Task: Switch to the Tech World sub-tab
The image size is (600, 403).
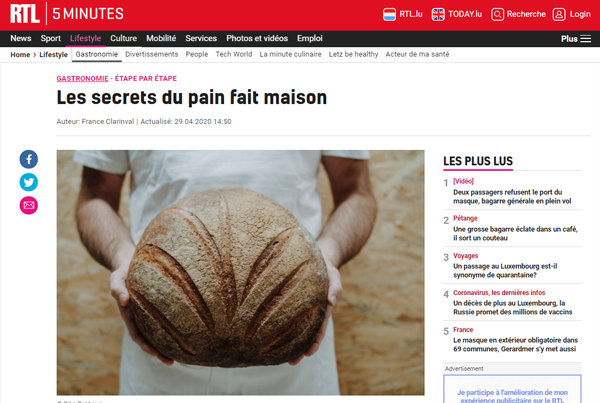Action: coord(234,54)
